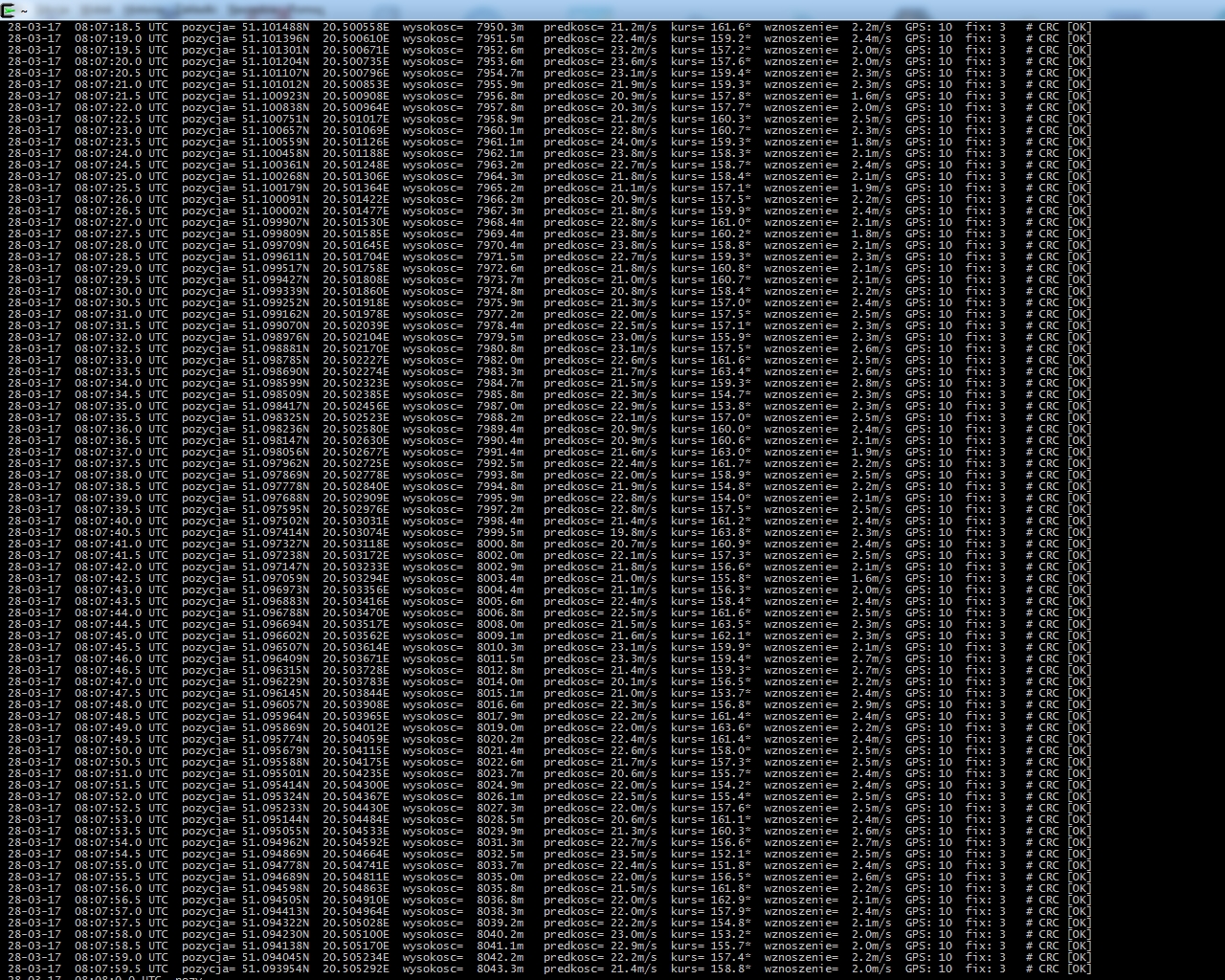Screen dimensions: 1225x980
Task: Click # CRC in the 08:07:47.0 row
Action: pos(1043,681)
